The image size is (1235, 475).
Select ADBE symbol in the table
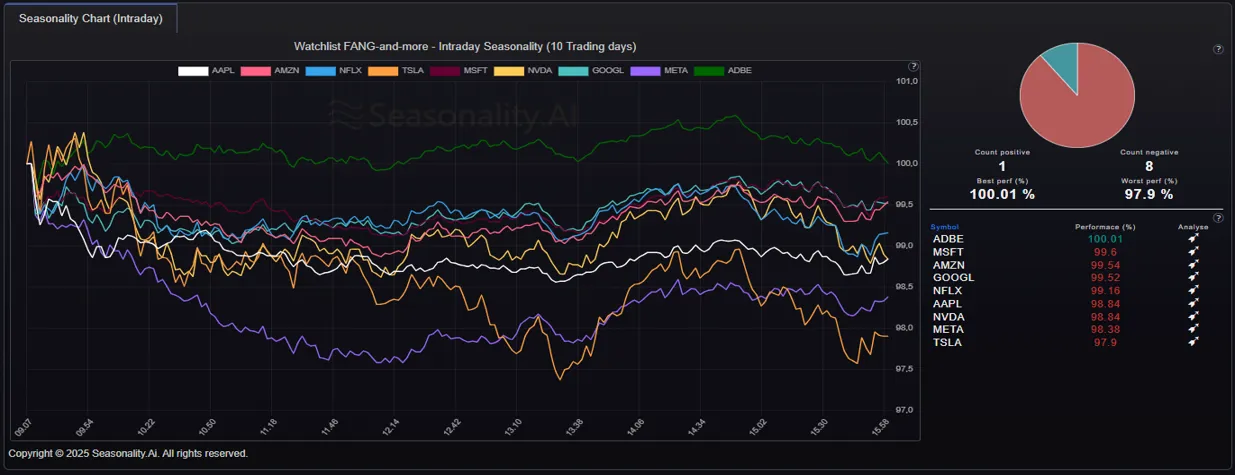[949, 239]
